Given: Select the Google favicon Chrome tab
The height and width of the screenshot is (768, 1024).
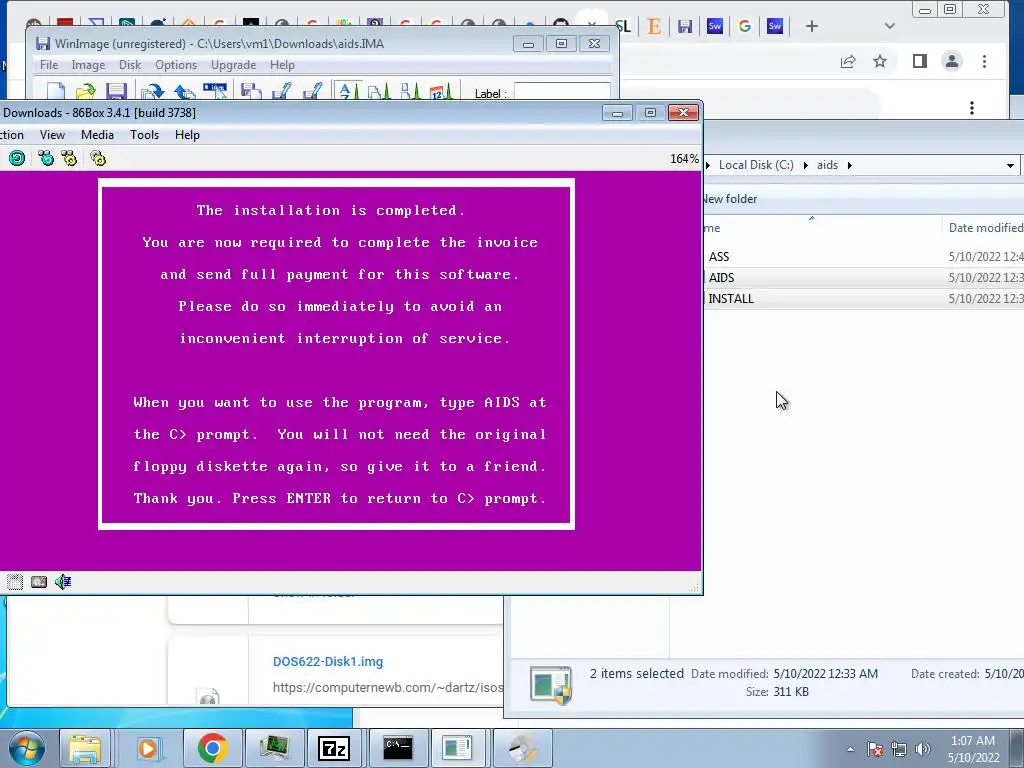Looking at the screenshot, I should pyautogui.click(x=744, y=26).
